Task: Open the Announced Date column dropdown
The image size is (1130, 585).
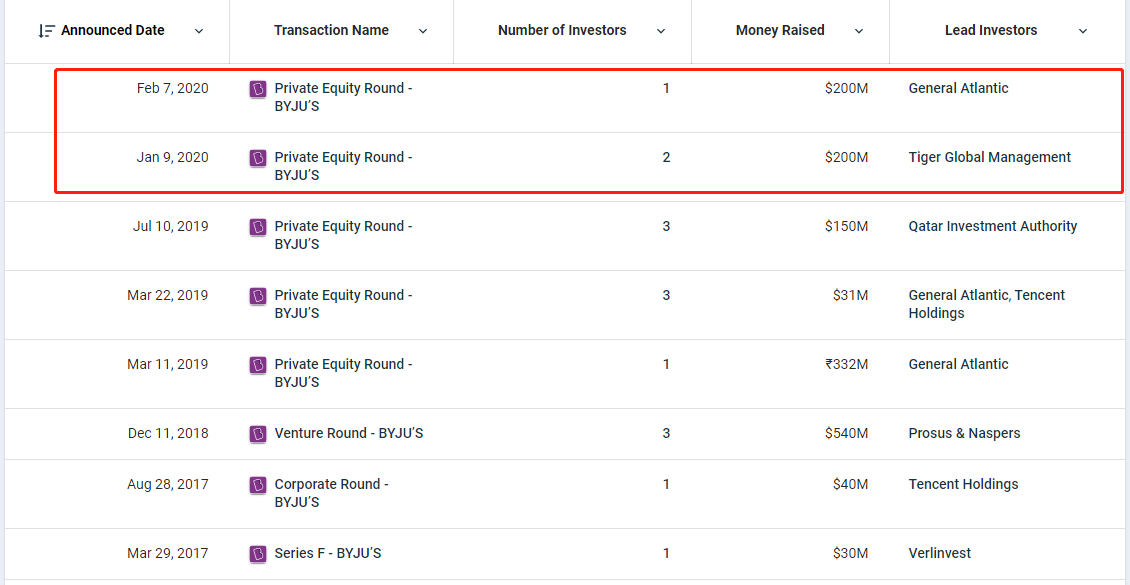Action: 199,31
